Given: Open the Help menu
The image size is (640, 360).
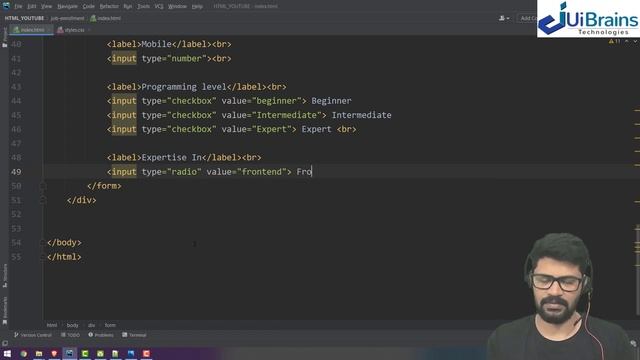Looking at the screenshot, I should click(197, 6).
